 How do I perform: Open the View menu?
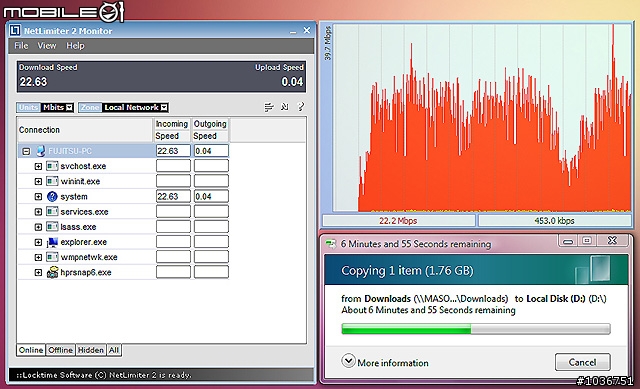point(47,46)
